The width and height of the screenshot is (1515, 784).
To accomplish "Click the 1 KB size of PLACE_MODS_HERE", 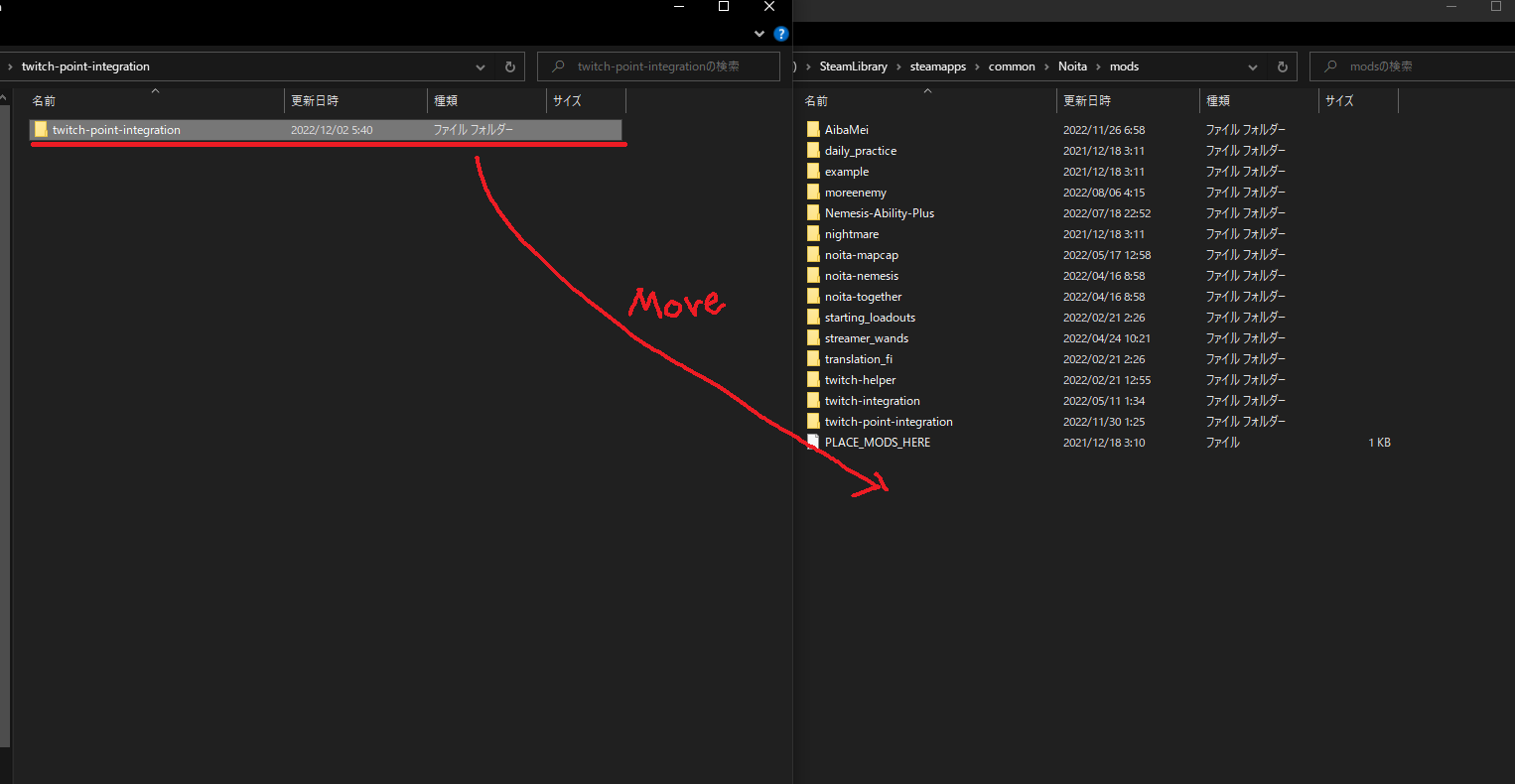I will 1379,443.
